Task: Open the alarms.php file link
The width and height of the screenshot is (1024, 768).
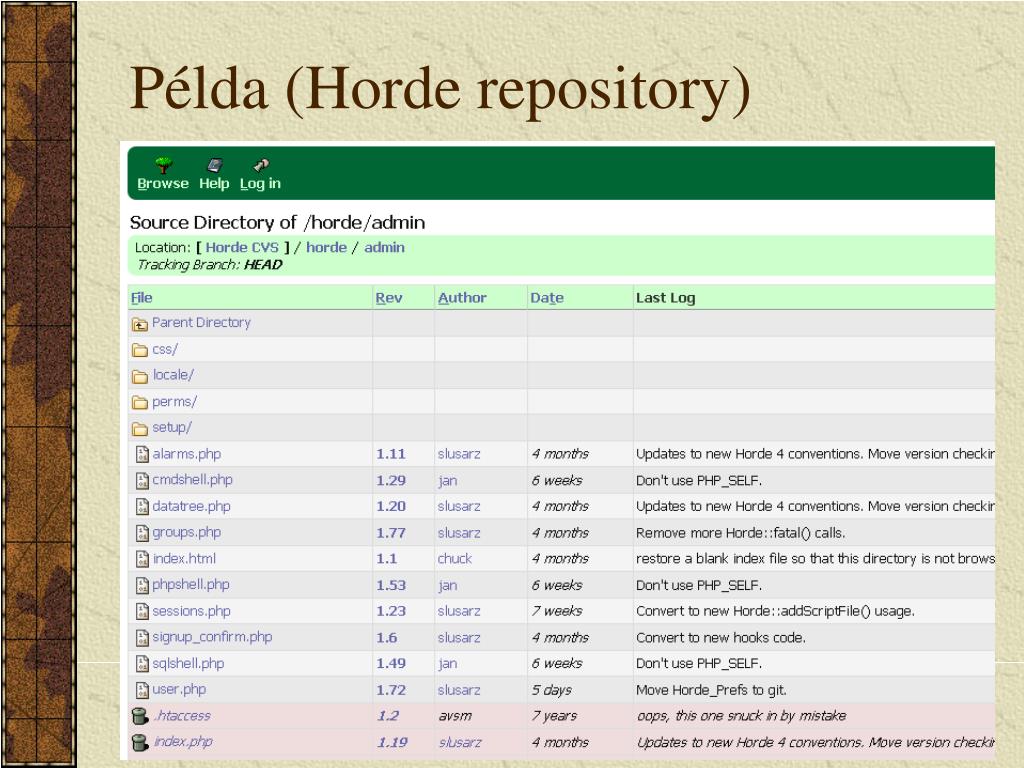Action: (x=187, y=454)
